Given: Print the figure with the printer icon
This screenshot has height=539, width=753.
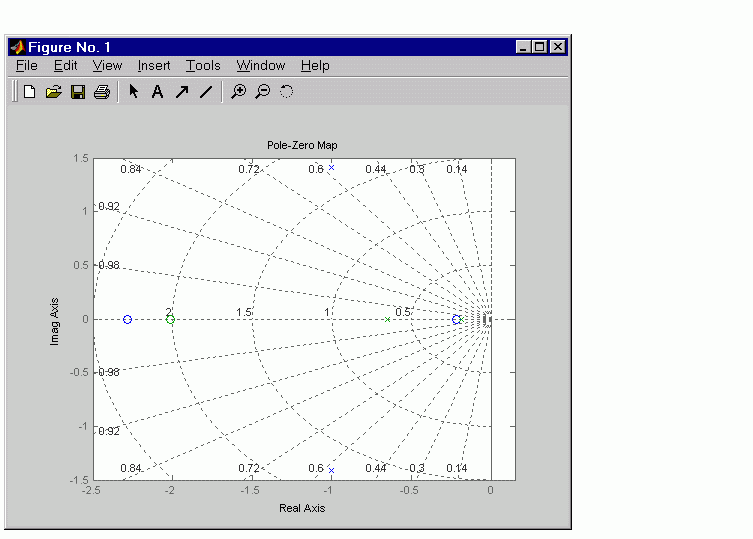Looking at the screenshot, I should click(102, 91).
